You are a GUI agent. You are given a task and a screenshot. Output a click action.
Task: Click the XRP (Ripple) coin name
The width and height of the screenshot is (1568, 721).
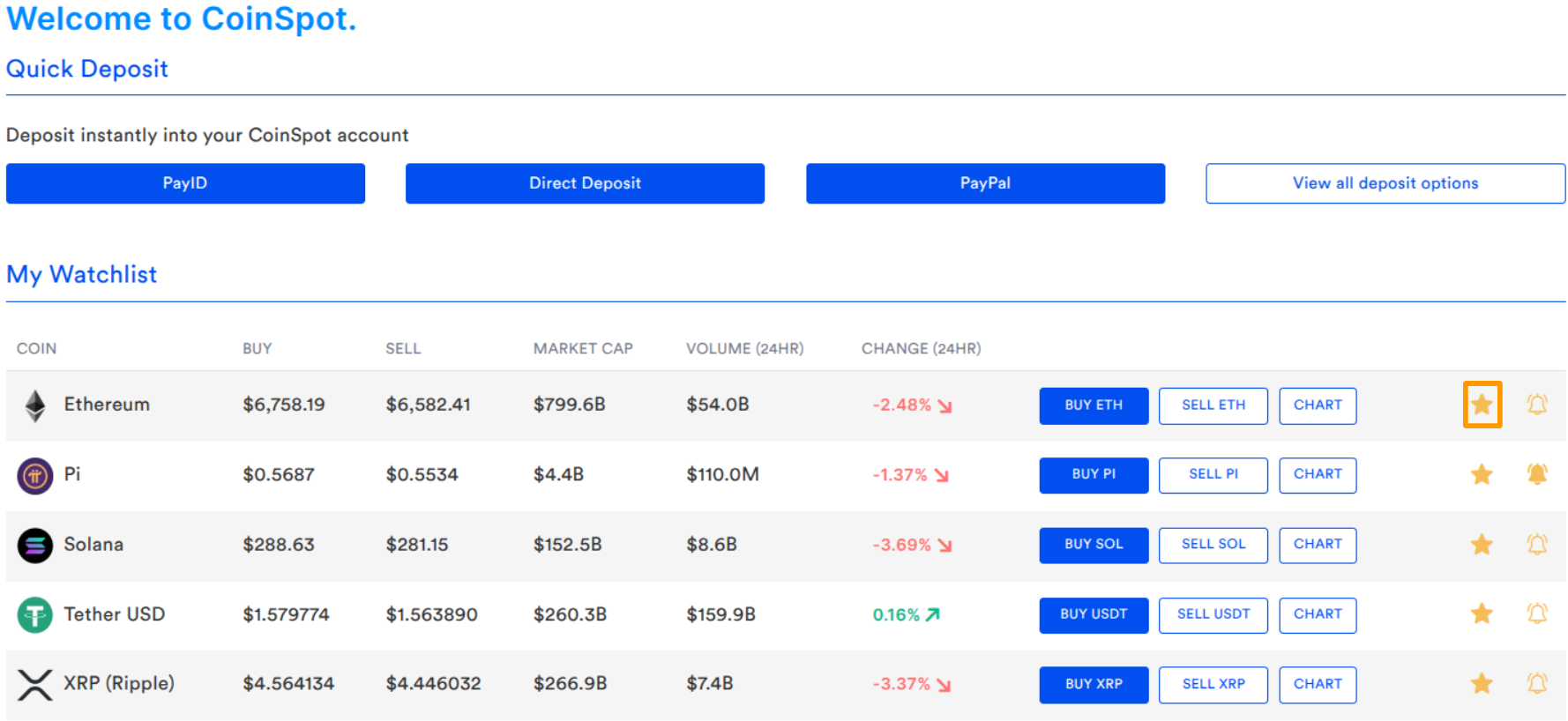click(x=119, y=683)
